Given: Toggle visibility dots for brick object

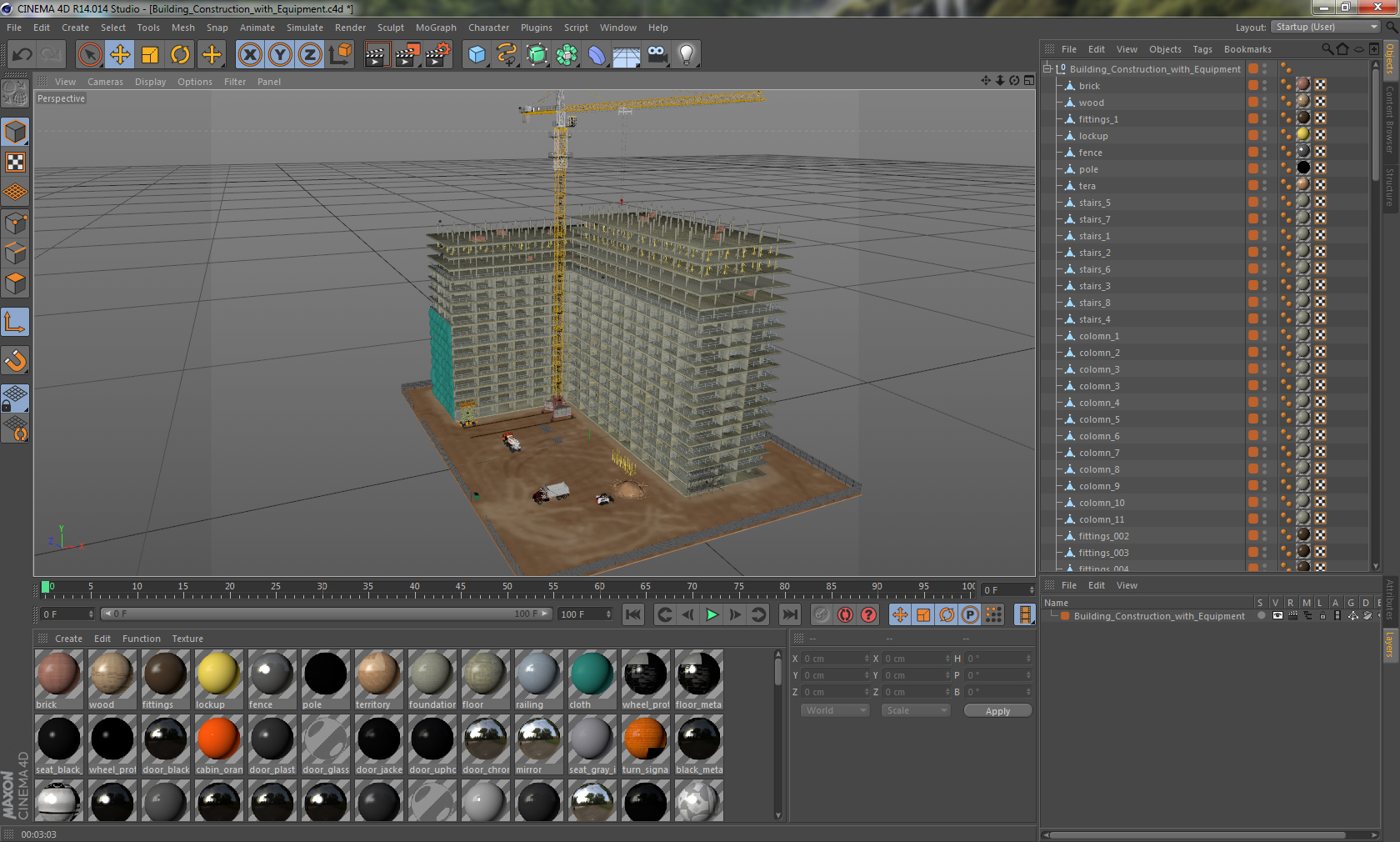Looking at the screenshot, I should point(1264,85).
